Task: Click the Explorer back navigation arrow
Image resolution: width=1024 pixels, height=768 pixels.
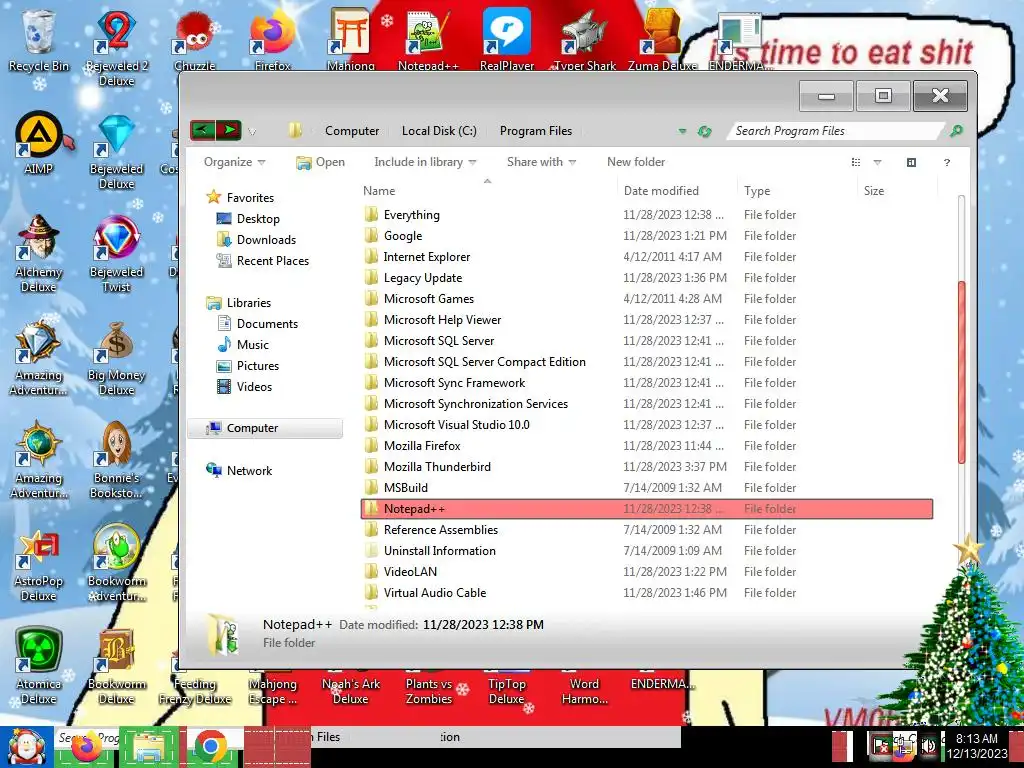Action: [202, 130]
